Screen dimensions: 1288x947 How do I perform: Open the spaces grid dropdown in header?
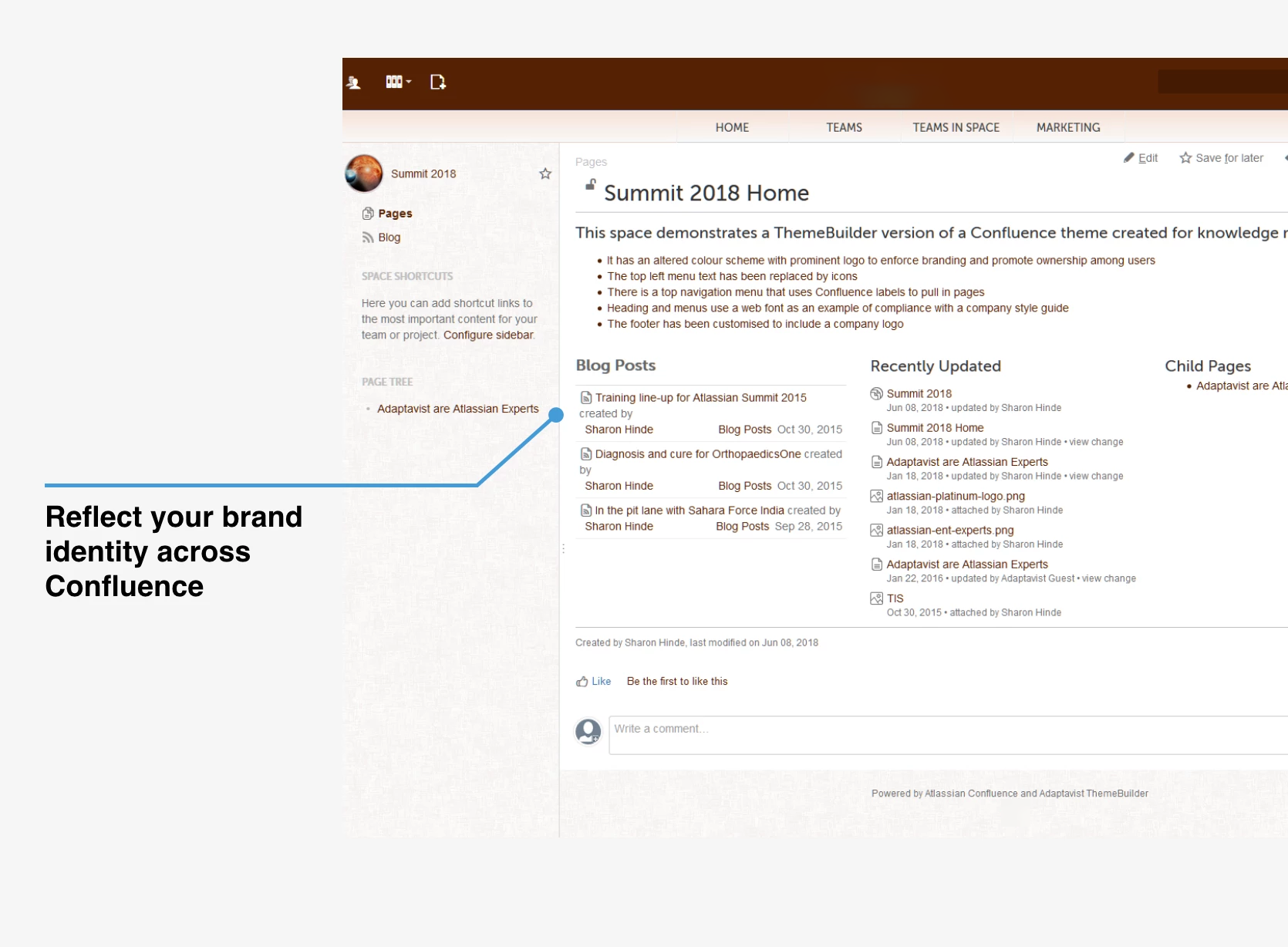398,82
